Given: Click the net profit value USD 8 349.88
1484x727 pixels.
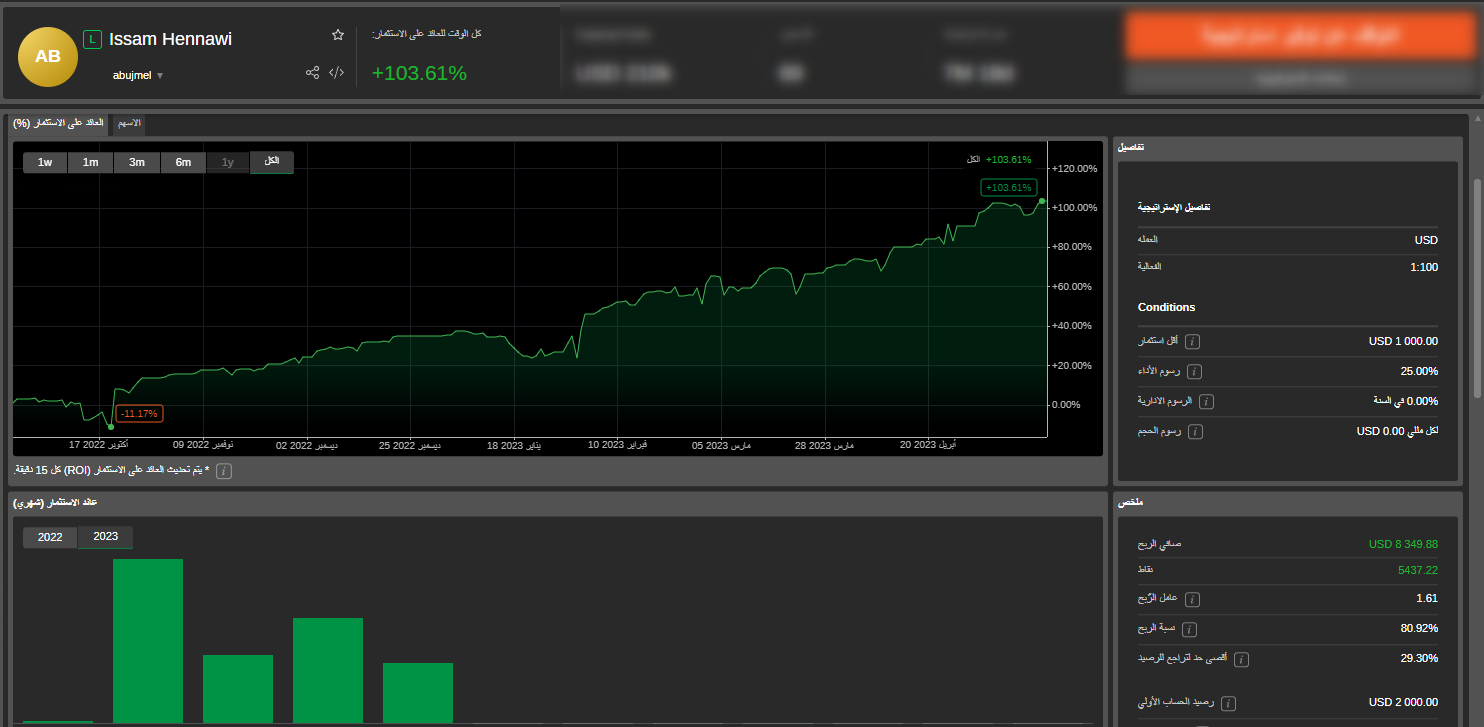Looking at the screenshot, I should coord(1403,545).
